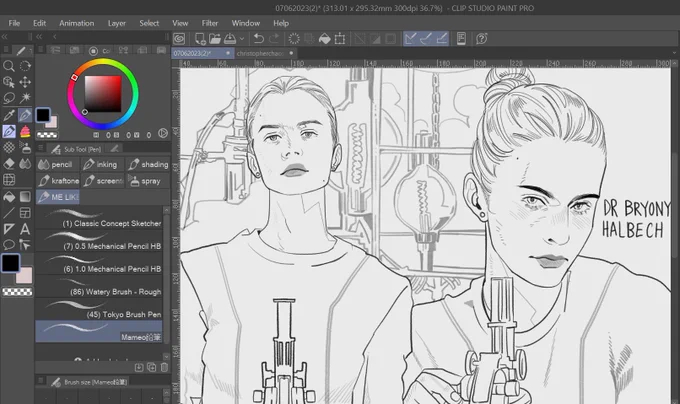Screen dimensions: 680x404
Task: Open the Filter menu
Action: point(209,23)
